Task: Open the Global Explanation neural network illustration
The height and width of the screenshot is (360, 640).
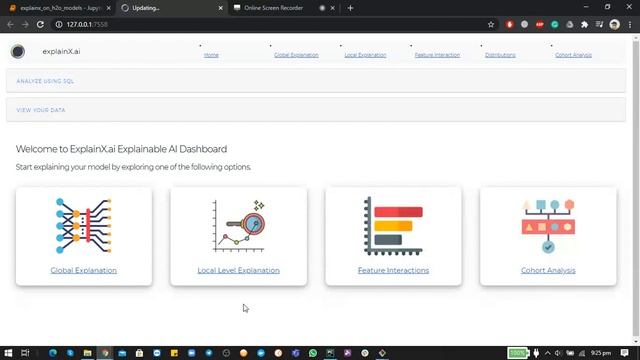Action: [84, 226]
